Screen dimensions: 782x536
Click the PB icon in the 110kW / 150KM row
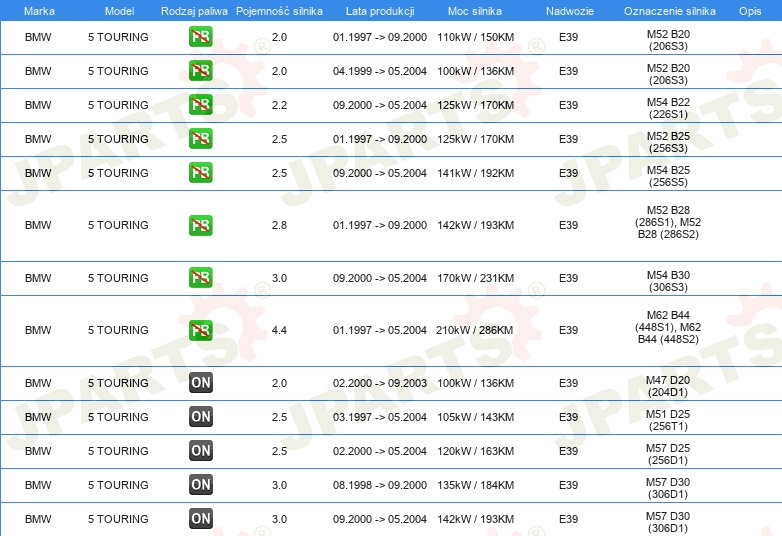tap(201, 37)
